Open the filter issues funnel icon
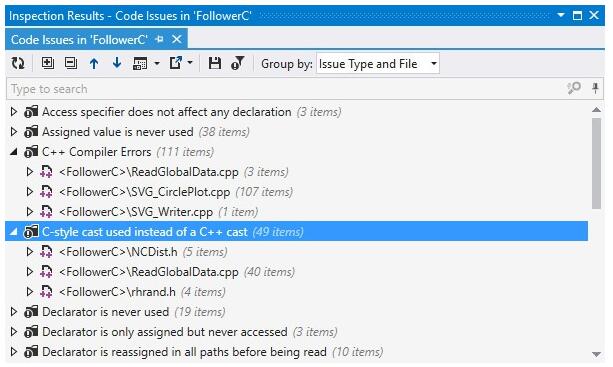The width and height of the screenshot is (613, 367). [x=237, y=63]
